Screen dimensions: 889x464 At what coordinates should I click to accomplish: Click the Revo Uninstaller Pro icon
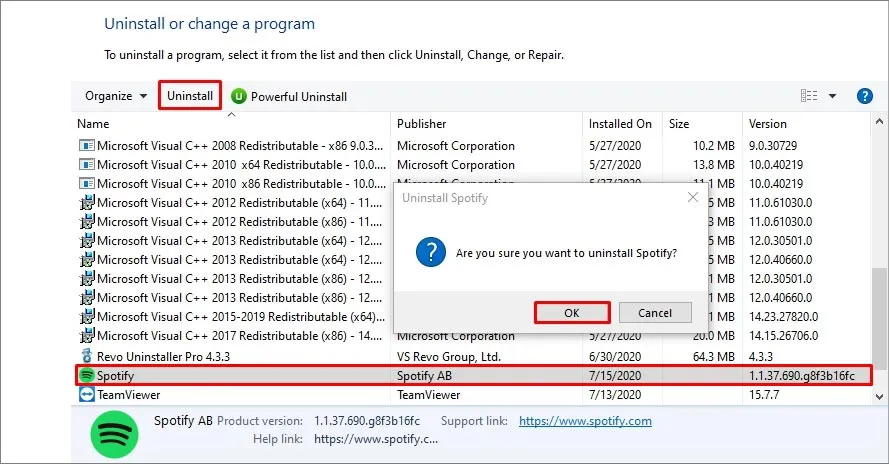[87, 356]
